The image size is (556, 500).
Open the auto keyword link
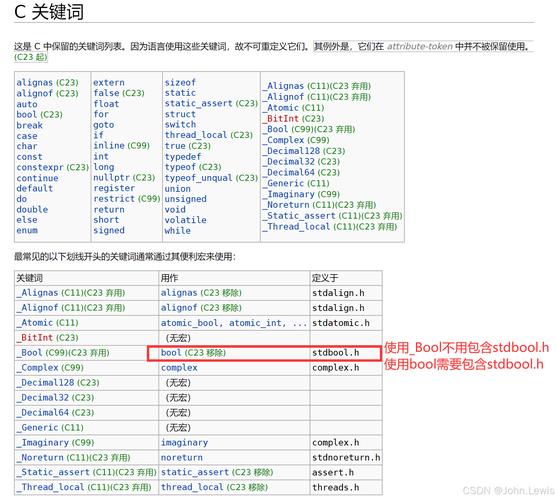coord(27,104)
